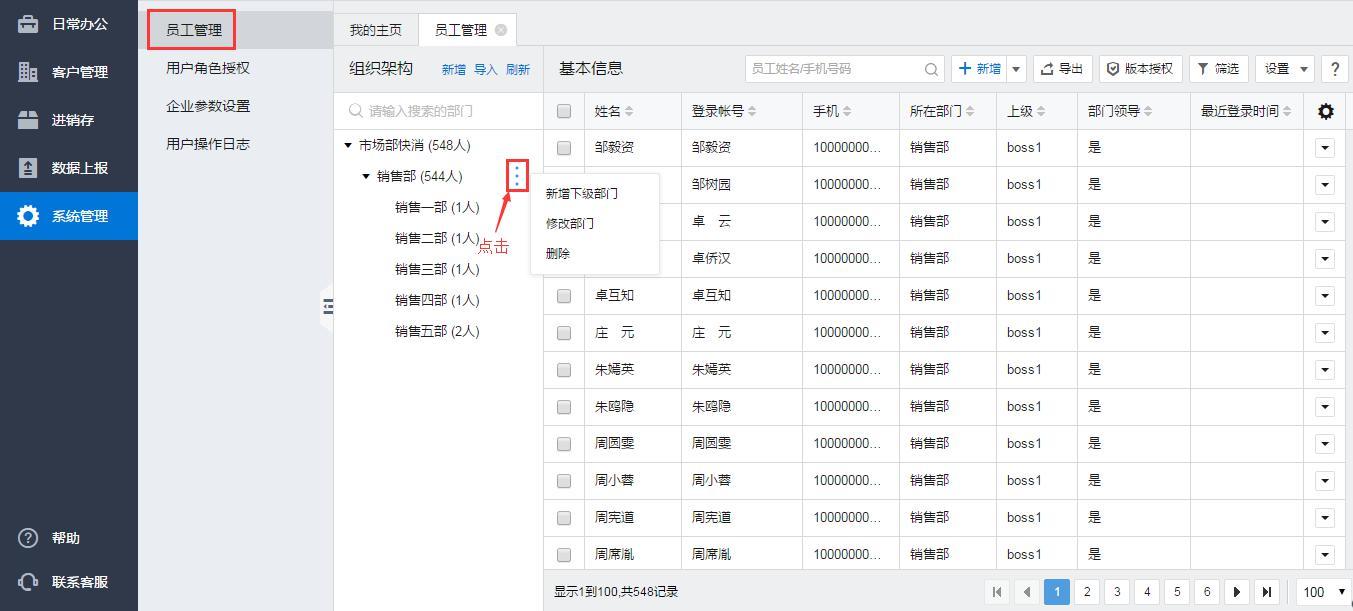
Task: Open the three-dot menu beside 销售部
Action: point(516,177)
